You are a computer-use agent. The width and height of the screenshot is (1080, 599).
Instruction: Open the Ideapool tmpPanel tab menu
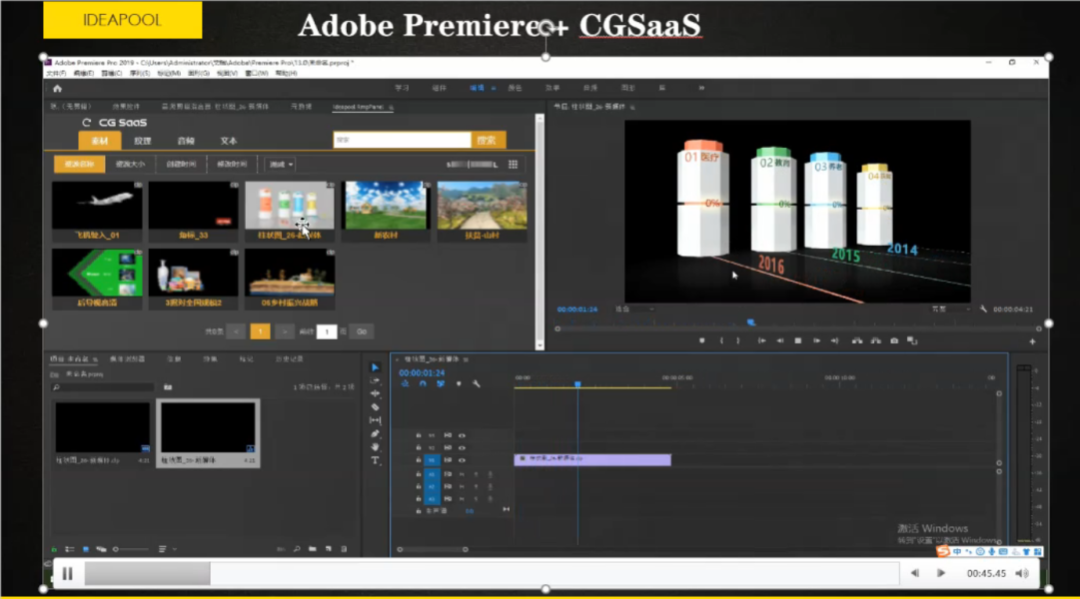point(391,107)
